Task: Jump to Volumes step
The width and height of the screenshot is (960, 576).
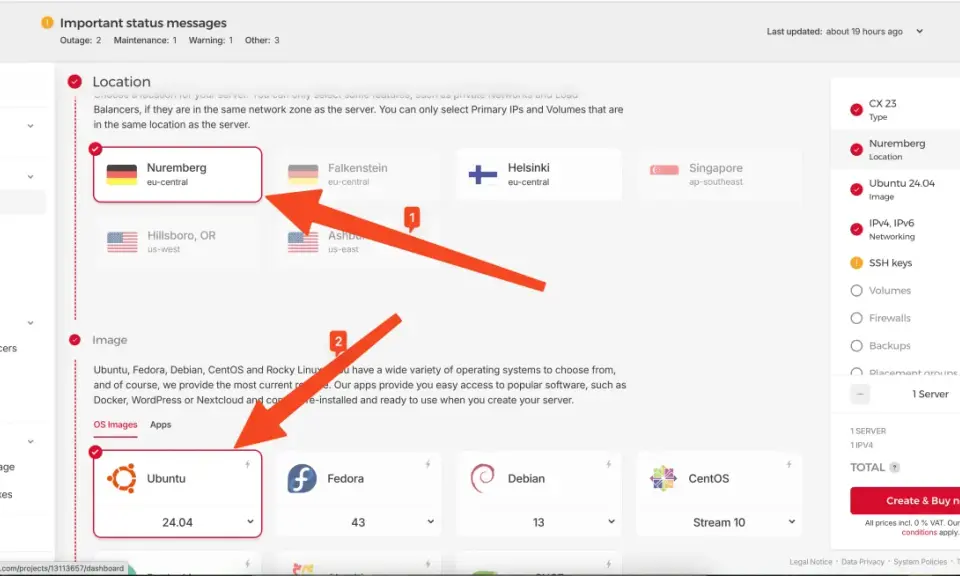Action: [x=890, y=291]
